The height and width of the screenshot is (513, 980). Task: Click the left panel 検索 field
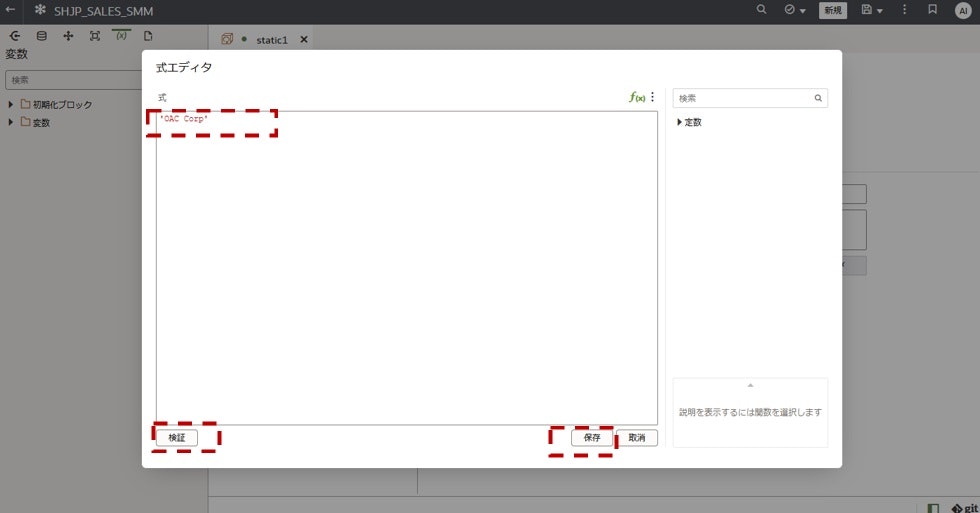(x=74, y=80)
